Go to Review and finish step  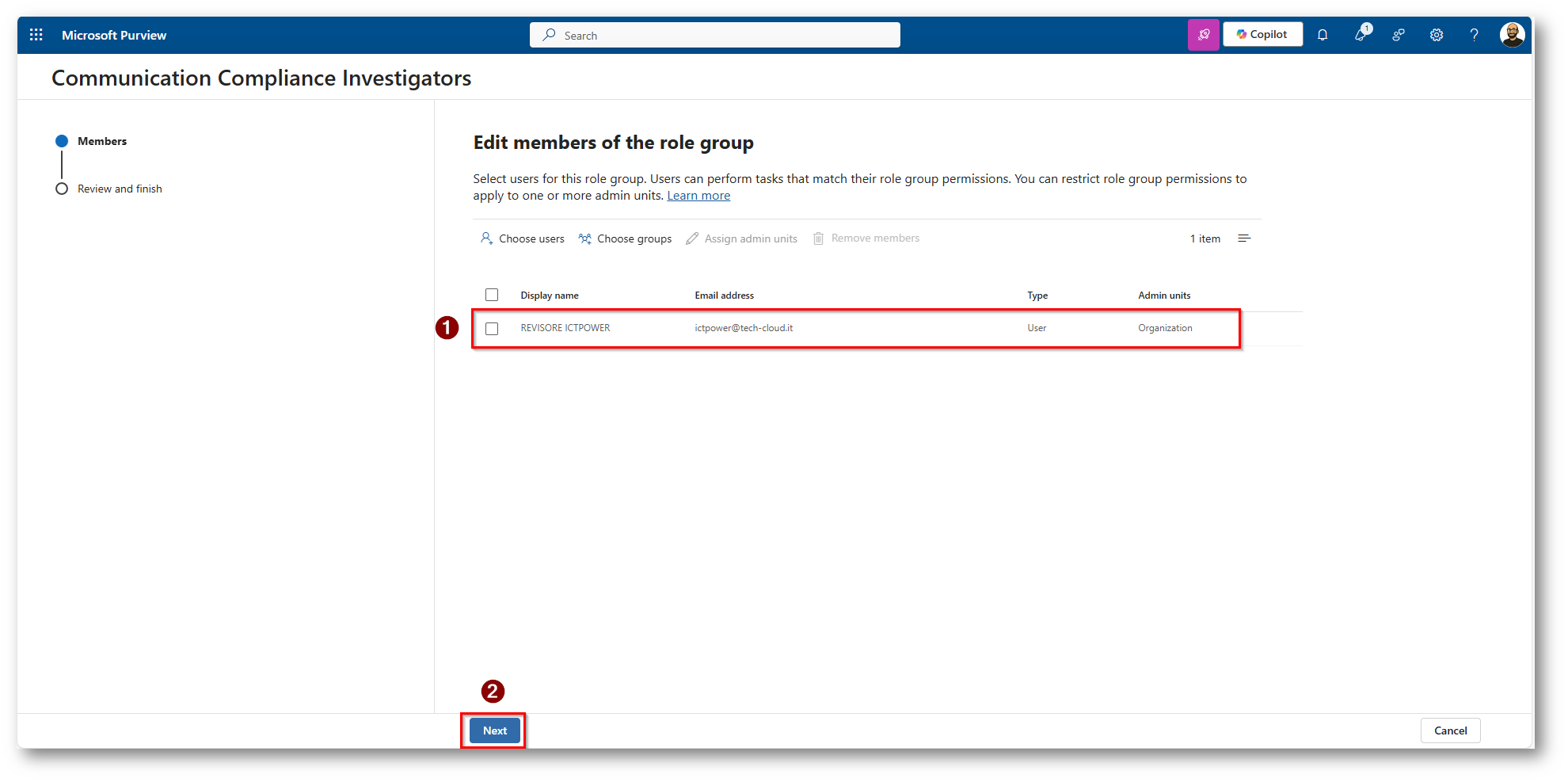pos(120,189)
